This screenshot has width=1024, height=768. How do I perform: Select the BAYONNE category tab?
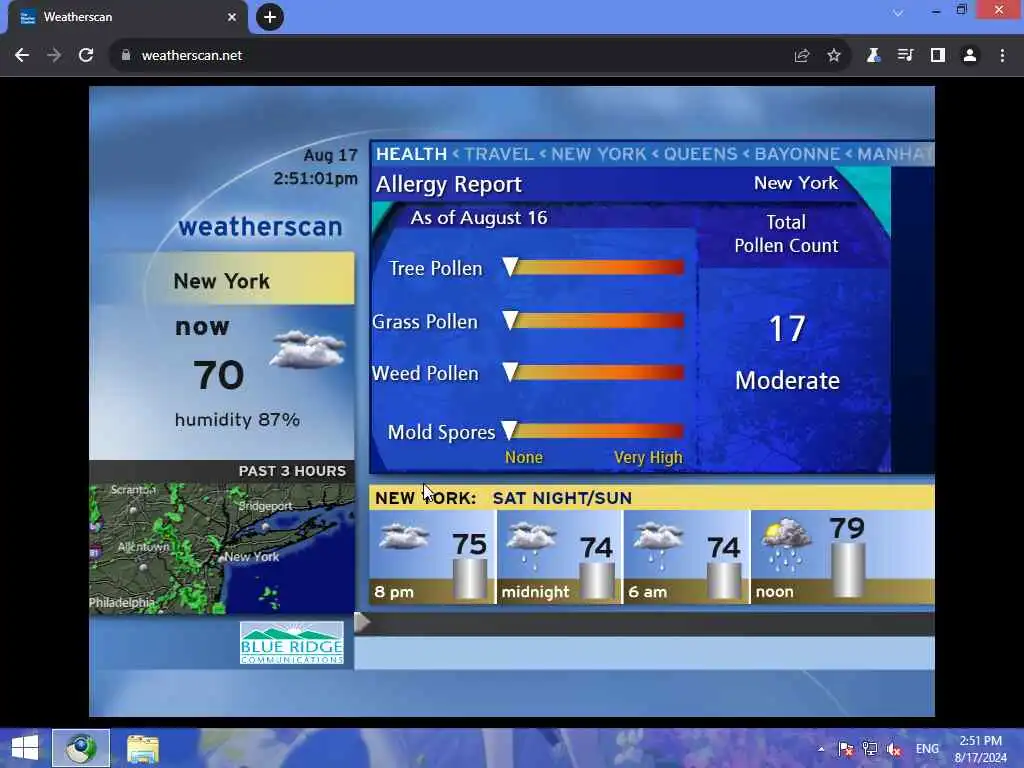[x=797, y=154]
